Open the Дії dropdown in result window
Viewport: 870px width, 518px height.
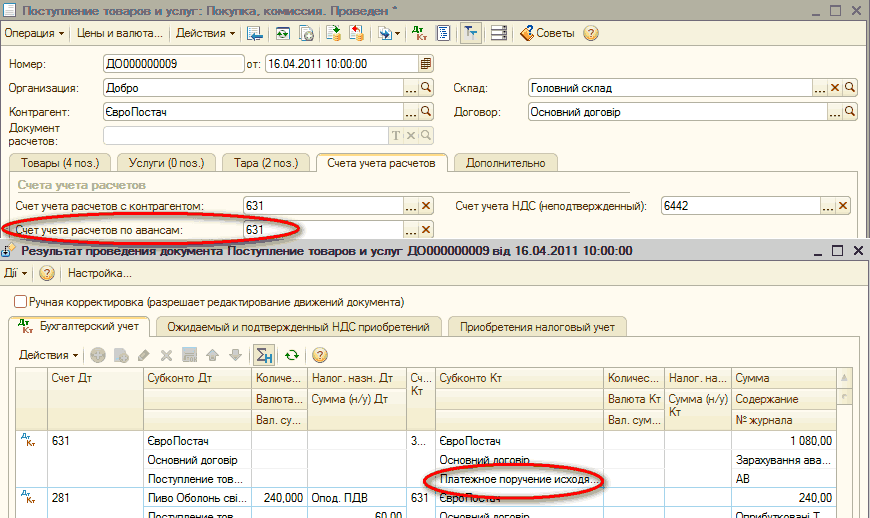(13, 273)
